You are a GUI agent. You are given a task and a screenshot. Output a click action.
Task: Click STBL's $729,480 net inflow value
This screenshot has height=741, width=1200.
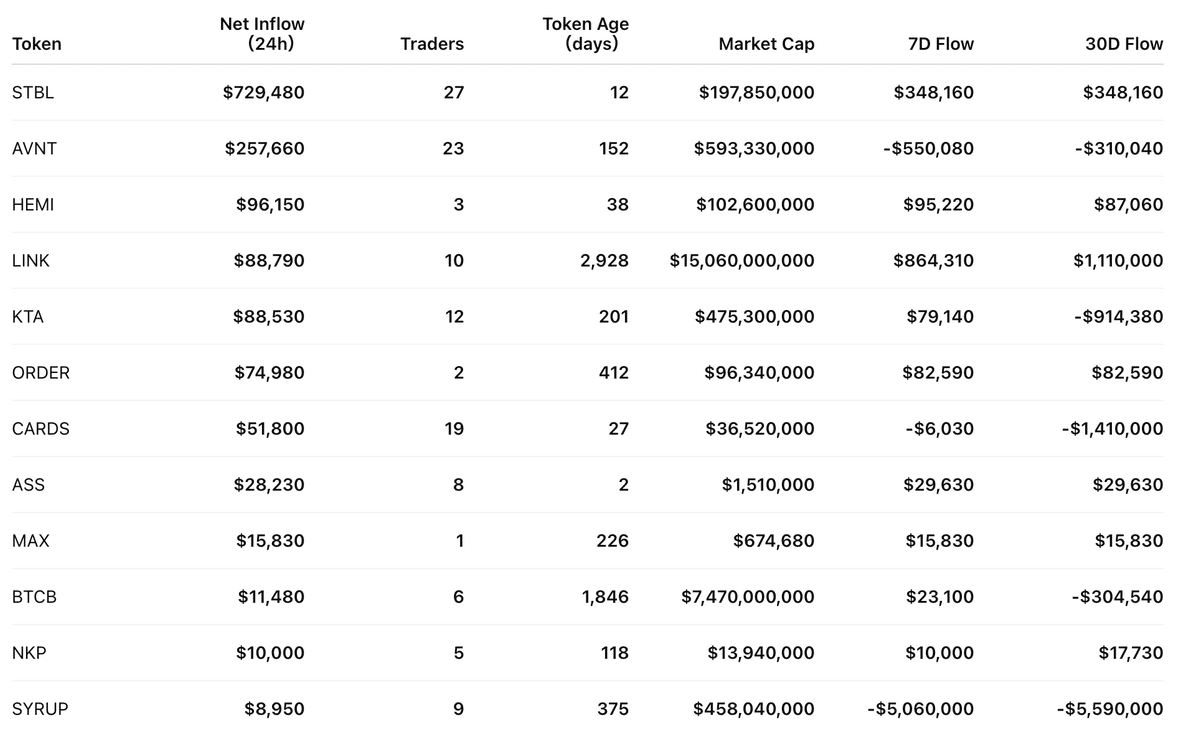click(x=264, y=93)
